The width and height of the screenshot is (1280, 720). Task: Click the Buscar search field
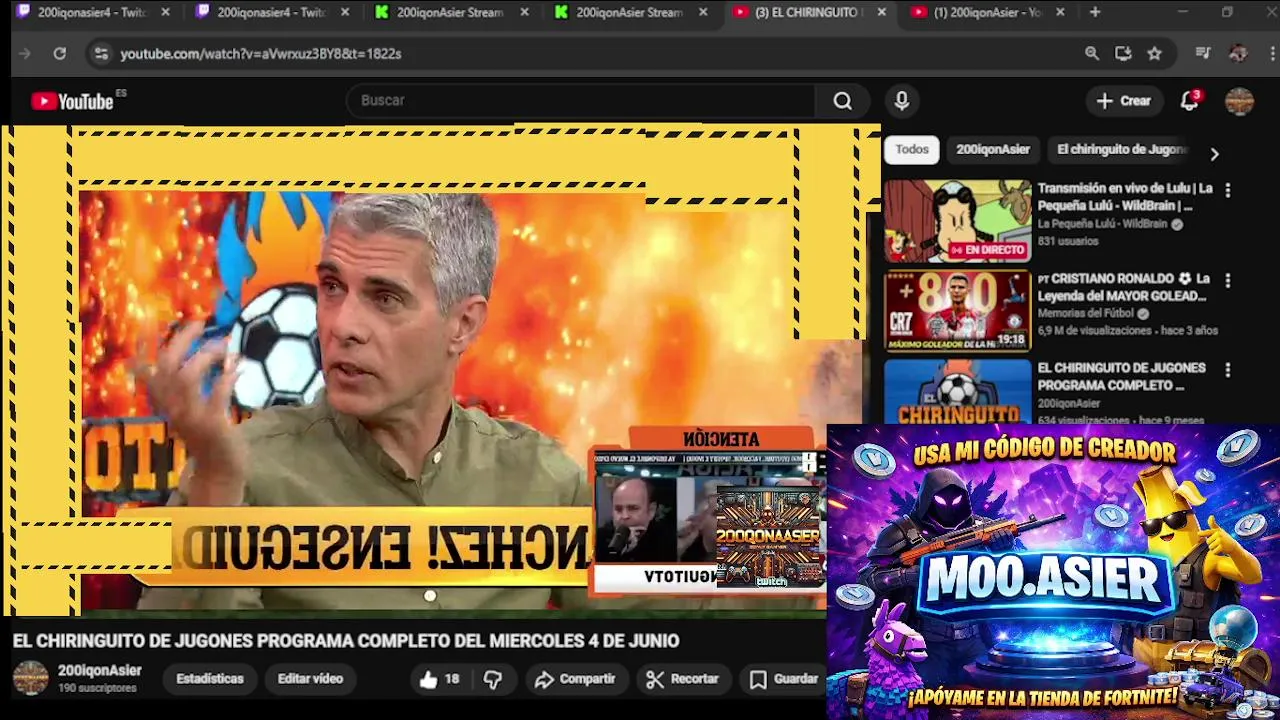[580, 101]
